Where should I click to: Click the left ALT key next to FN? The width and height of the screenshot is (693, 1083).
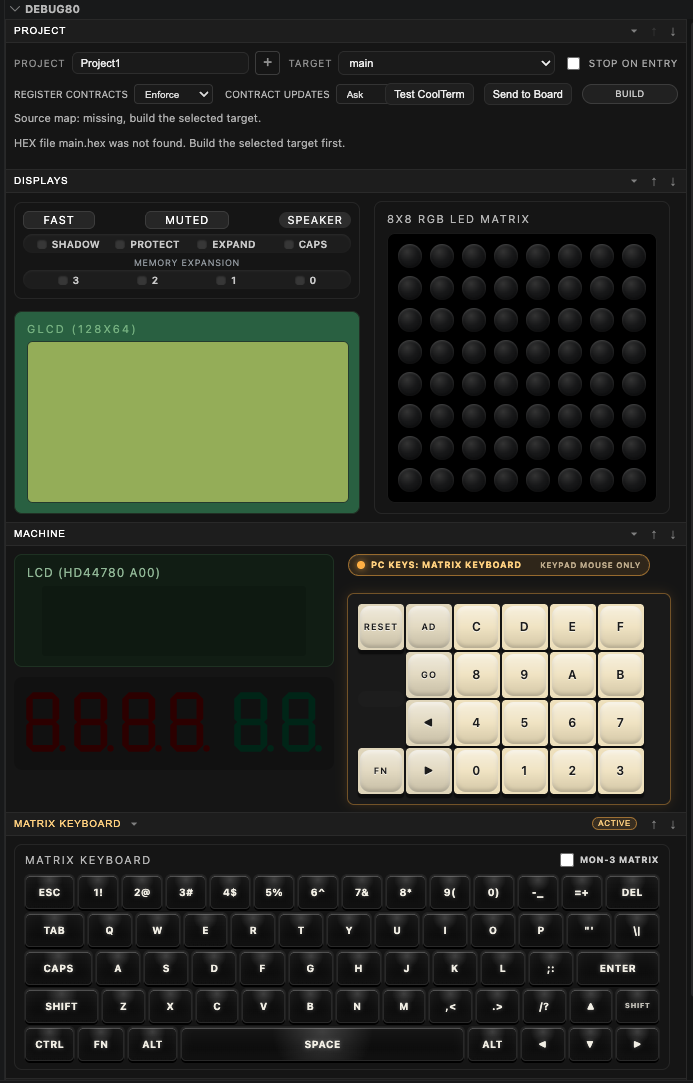click(x=152, y=1044)
